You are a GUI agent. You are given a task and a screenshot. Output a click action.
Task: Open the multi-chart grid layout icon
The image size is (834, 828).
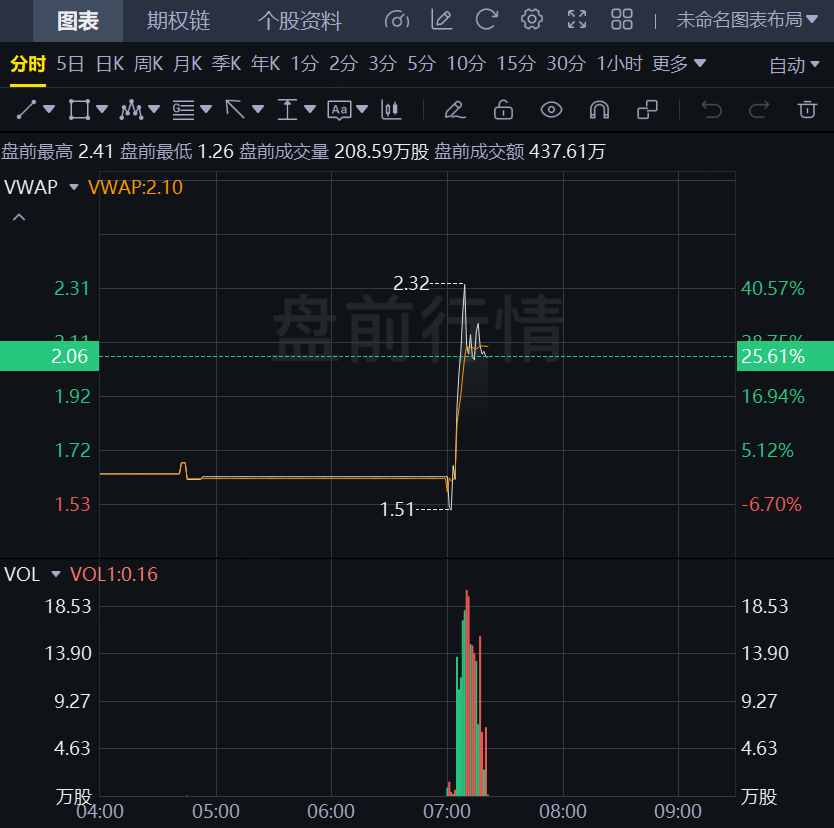622,19
